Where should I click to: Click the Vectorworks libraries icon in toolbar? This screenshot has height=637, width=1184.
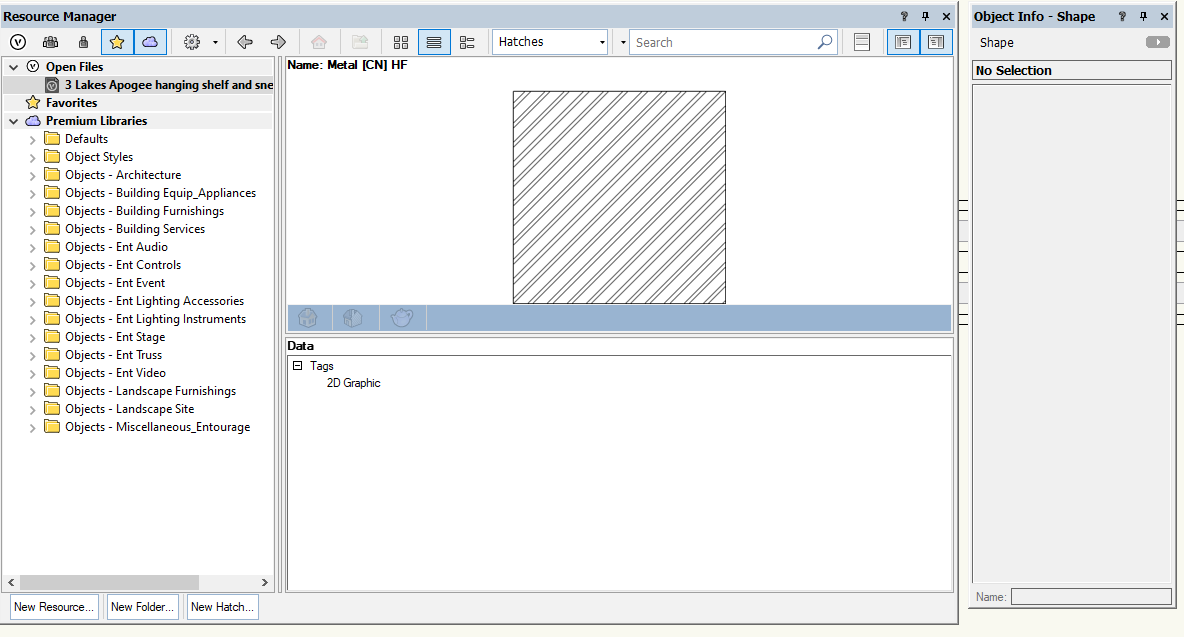tap(18, 42)
